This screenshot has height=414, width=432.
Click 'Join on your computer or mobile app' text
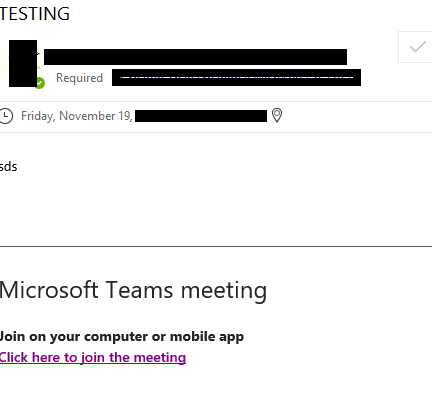122,337
